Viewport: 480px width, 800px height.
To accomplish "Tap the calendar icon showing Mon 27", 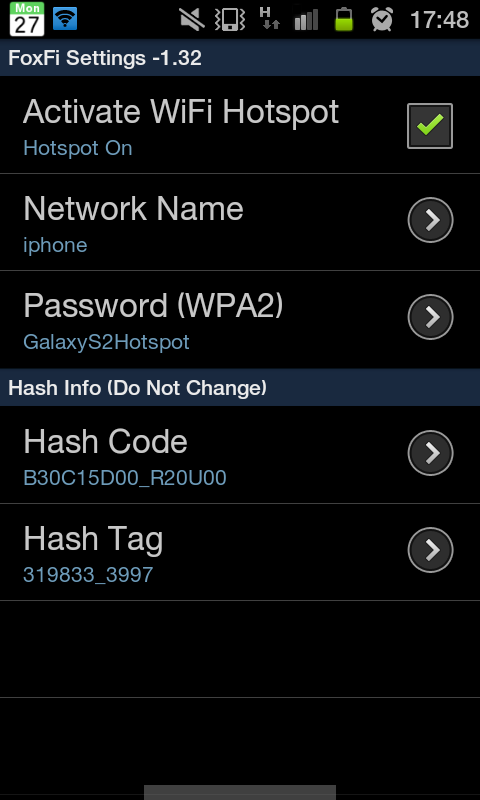I will tap(27, 19).
